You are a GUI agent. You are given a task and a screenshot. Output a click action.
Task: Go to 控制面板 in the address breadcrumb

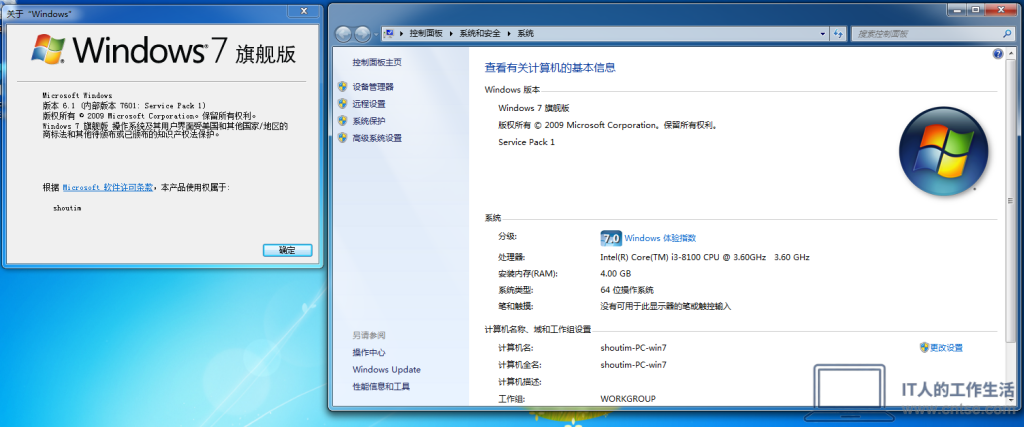coord(426,33)
